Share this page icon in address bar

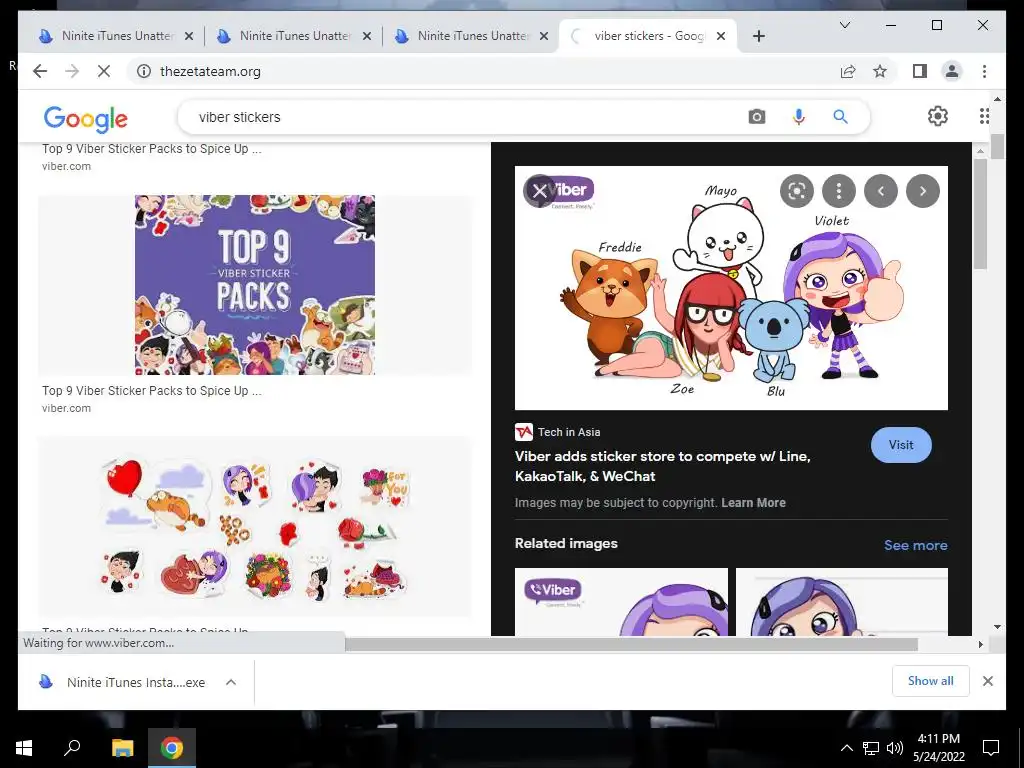[x=848, y=71]
